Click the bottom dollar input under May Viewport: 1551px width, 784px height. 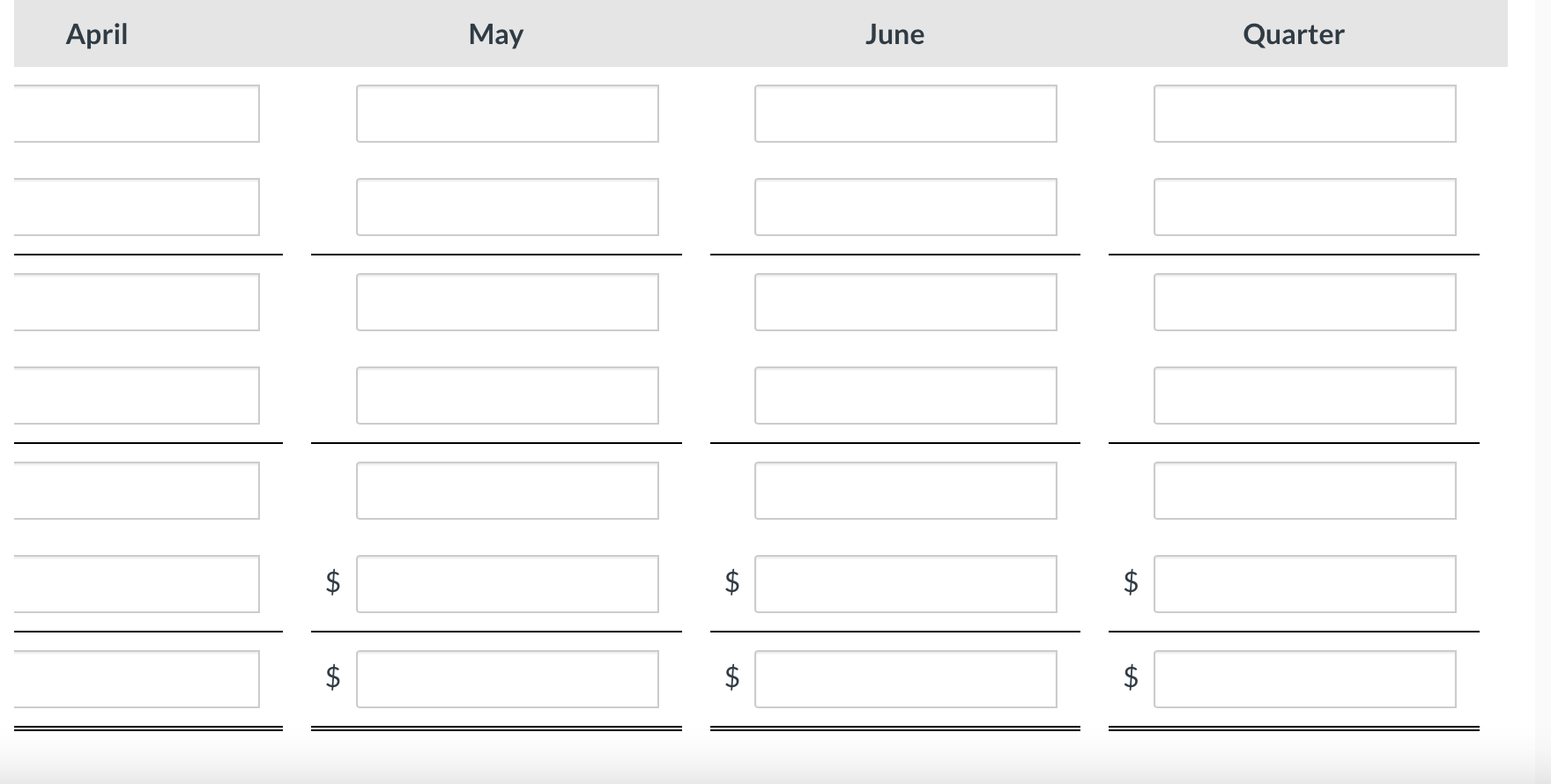(x=507, y=678)
